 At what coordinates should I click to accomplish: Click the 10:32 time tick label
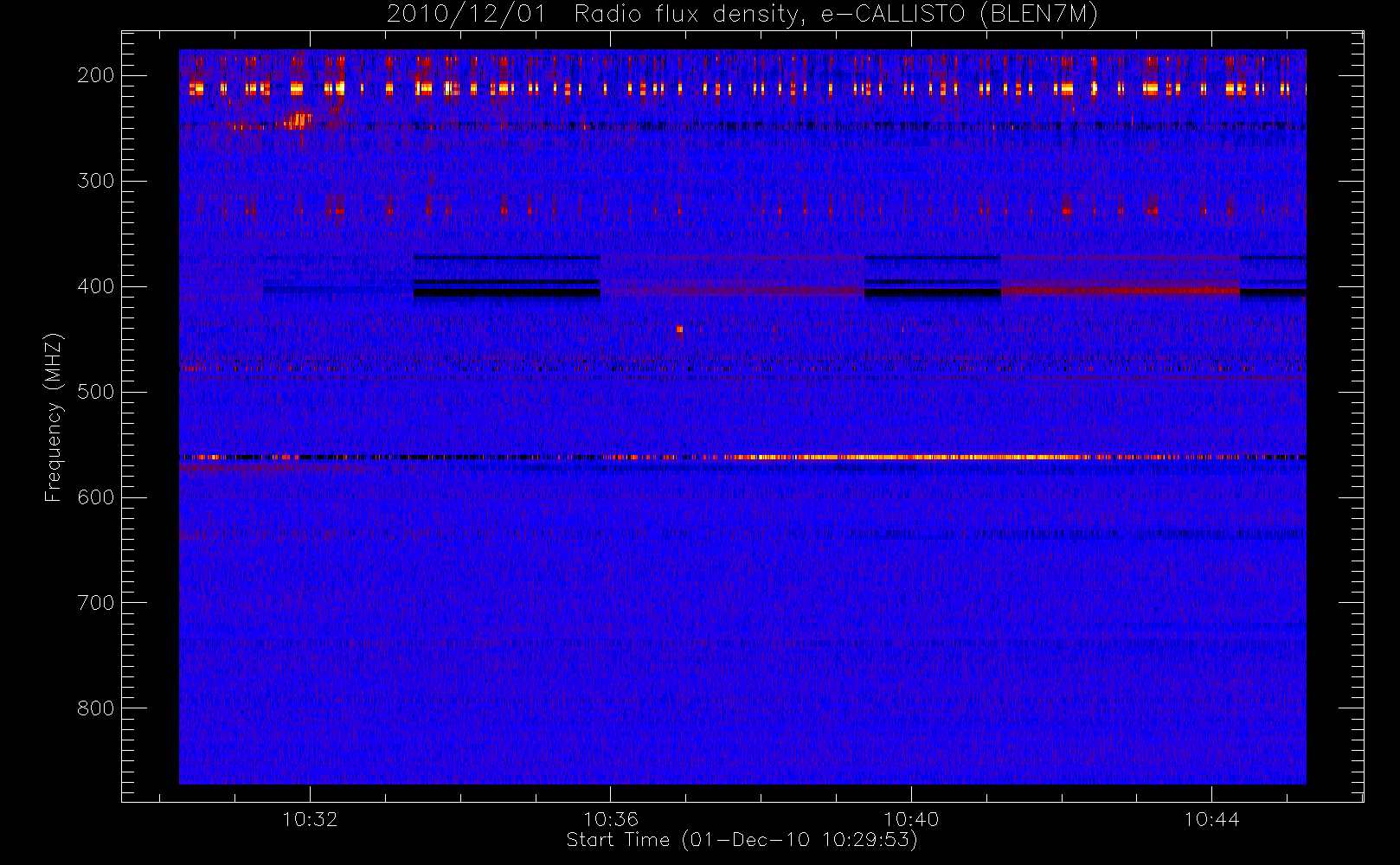pyautogui.click(x=310, y=819)
